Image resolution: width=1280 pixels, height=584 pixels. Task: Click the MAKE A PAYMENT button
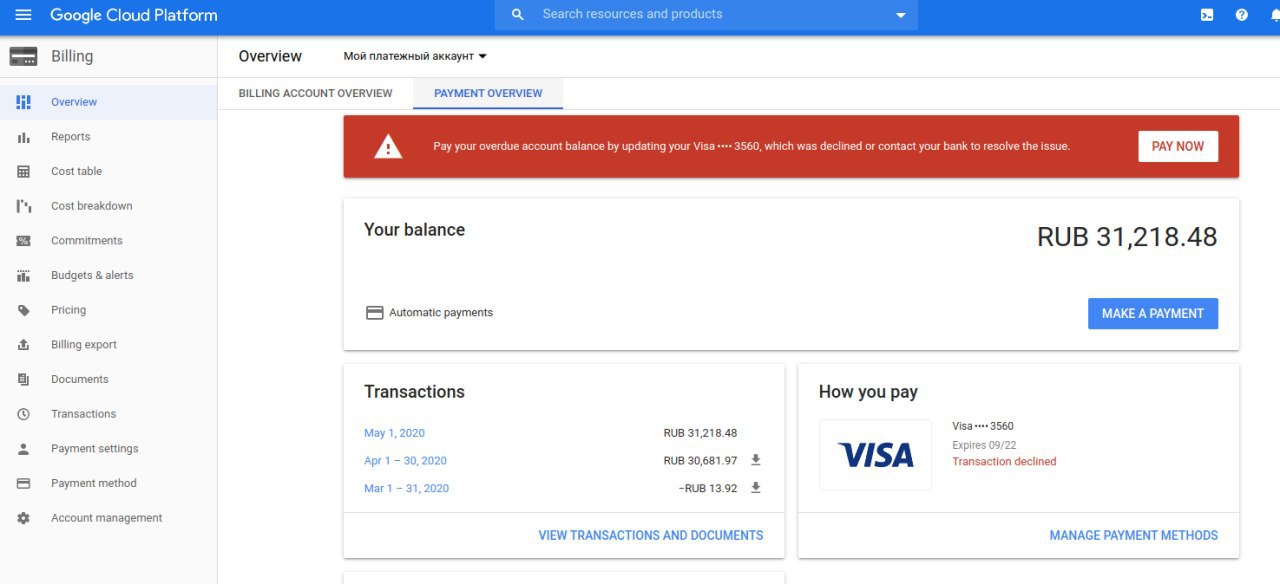pos(1153,313)
